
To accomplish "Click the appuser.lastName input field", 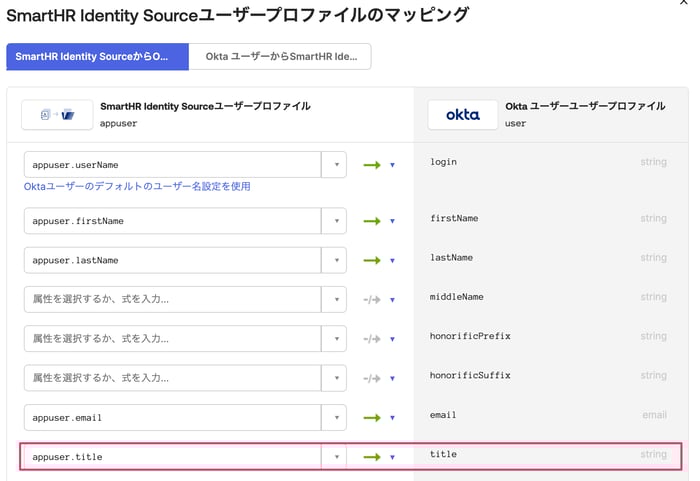I will 172,260.
